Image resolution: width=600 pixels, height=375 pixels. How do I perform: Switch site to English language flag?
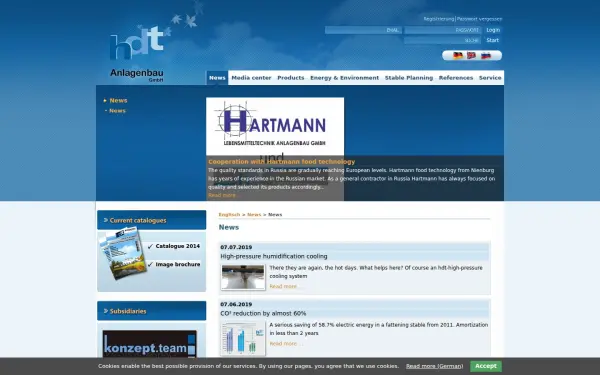click(471, 55)
